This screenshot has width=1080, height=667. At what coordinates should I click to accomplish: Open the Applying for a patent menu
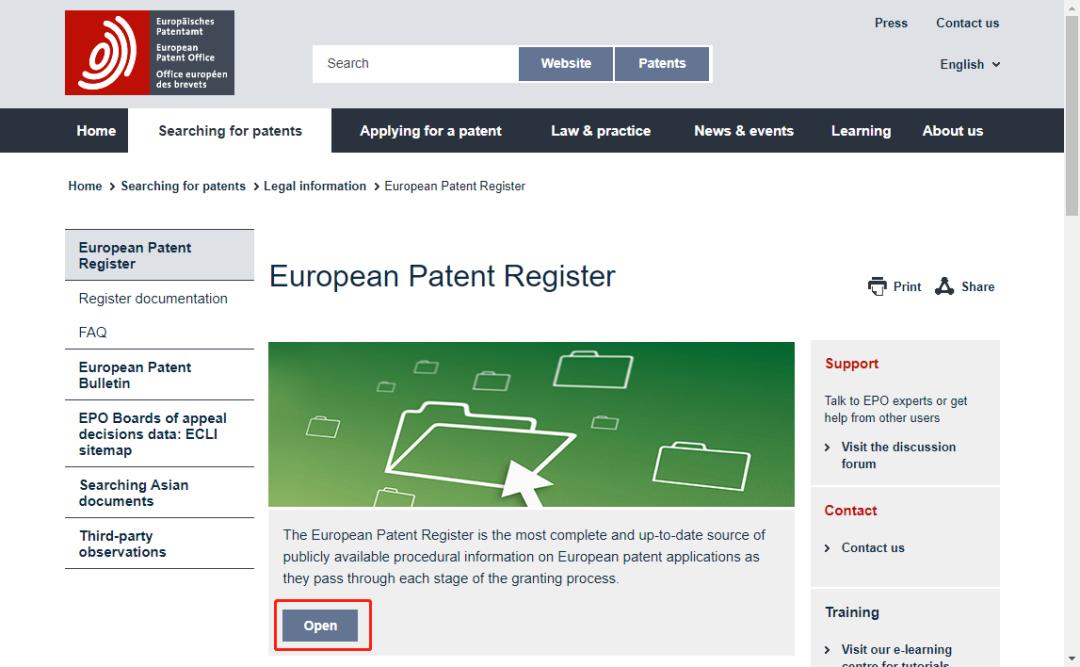[x=430, y=131]
